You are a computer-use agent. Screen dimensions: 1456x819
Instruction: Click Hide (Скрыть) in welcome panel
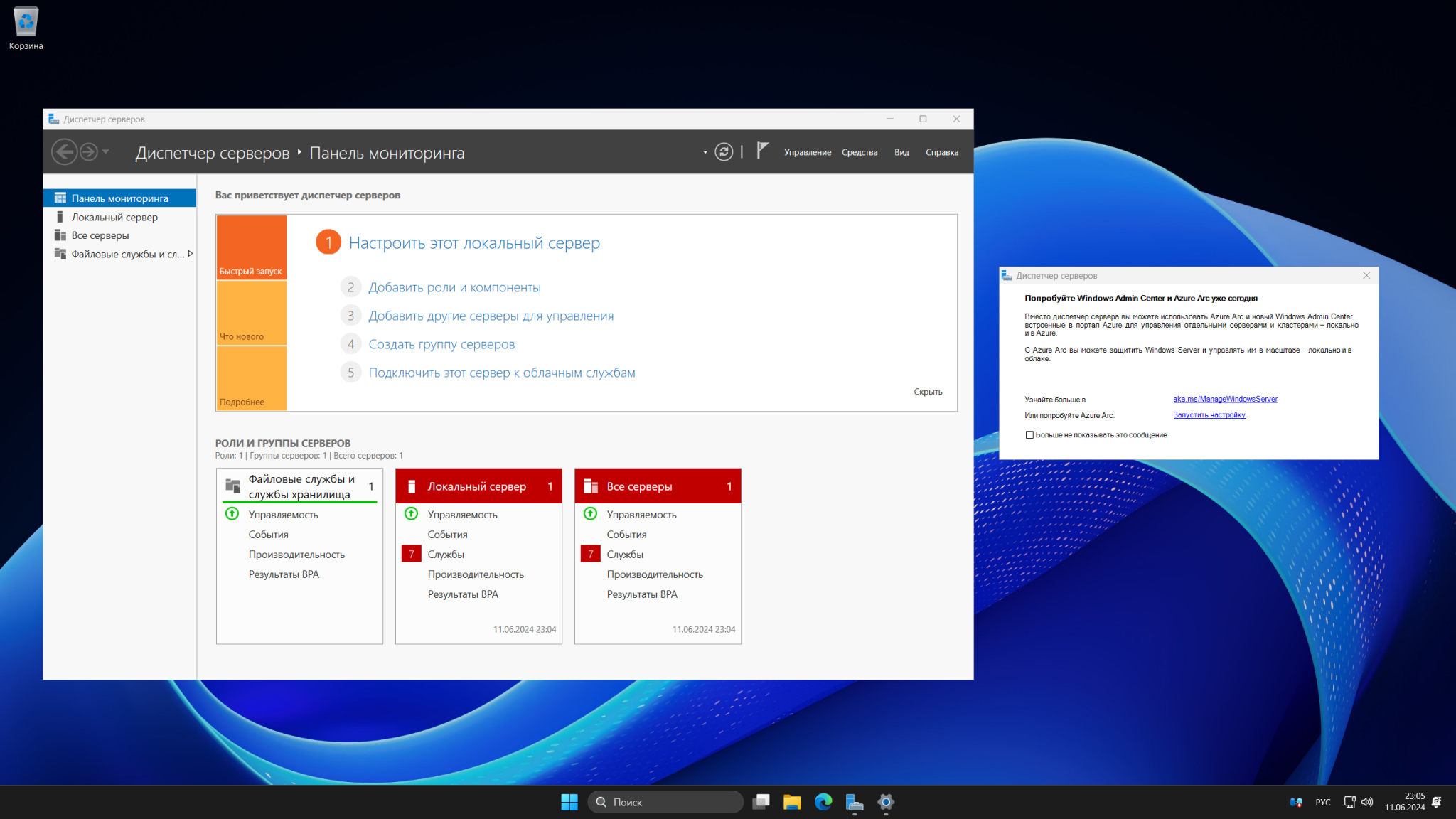(927, 392)
